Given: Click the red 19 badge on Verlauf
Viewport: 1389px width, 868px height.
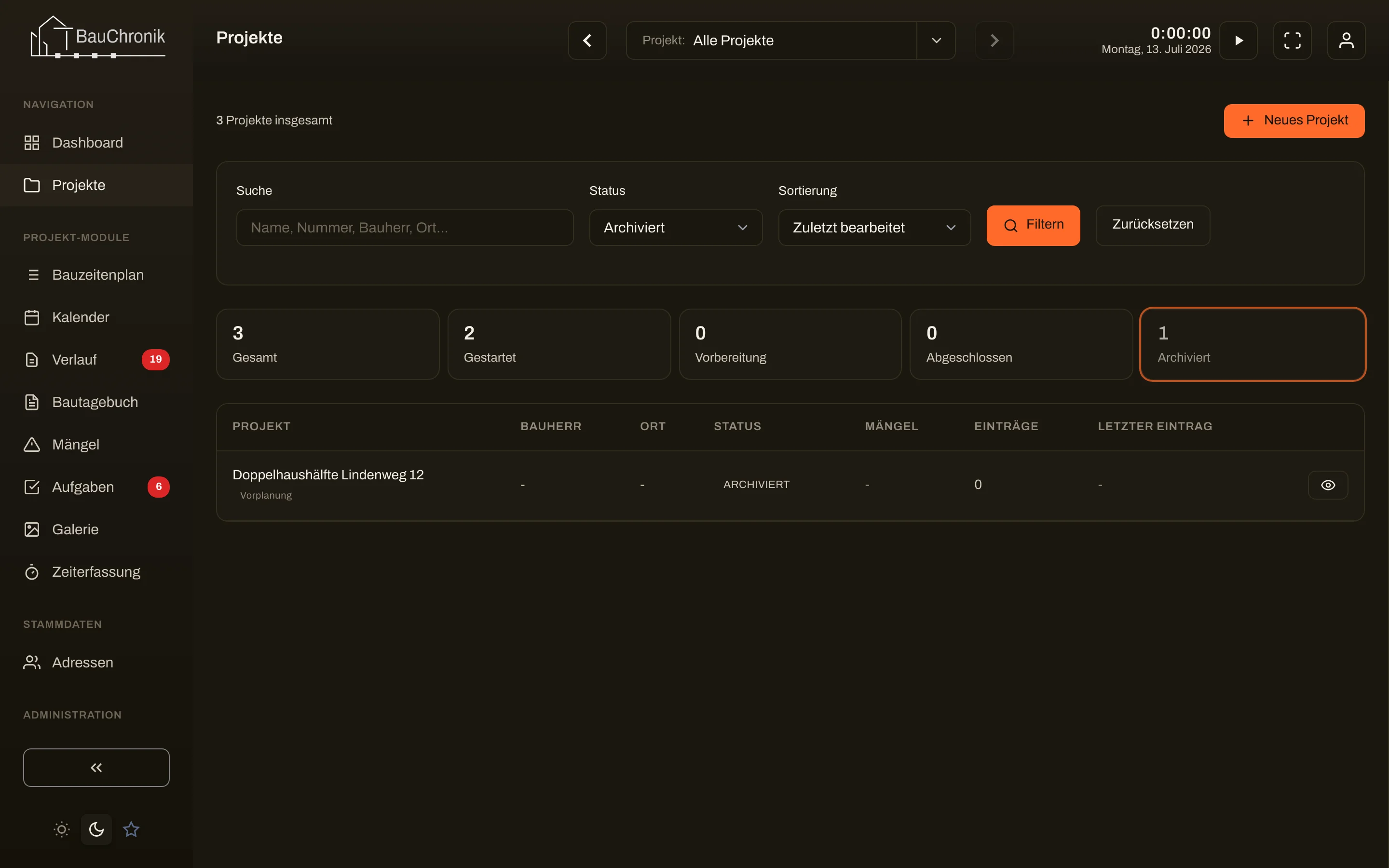Looking at the screenshot, I should point(156,359).
